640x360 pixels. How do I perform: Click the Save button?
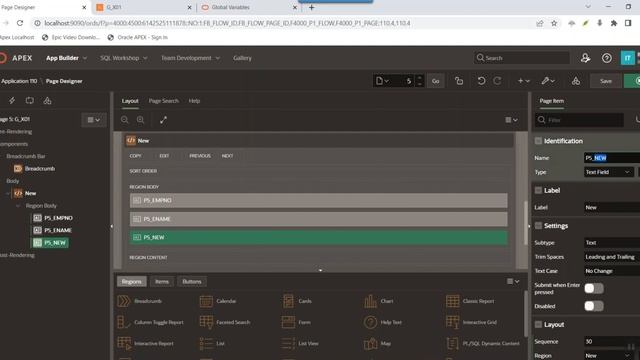click(606, 81)
